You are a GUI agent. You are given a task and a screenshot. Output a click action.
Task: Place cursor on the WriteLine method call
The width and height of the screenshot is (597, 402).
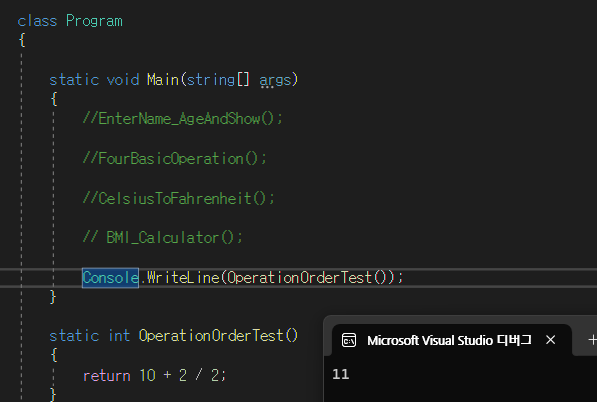(183, 278)
